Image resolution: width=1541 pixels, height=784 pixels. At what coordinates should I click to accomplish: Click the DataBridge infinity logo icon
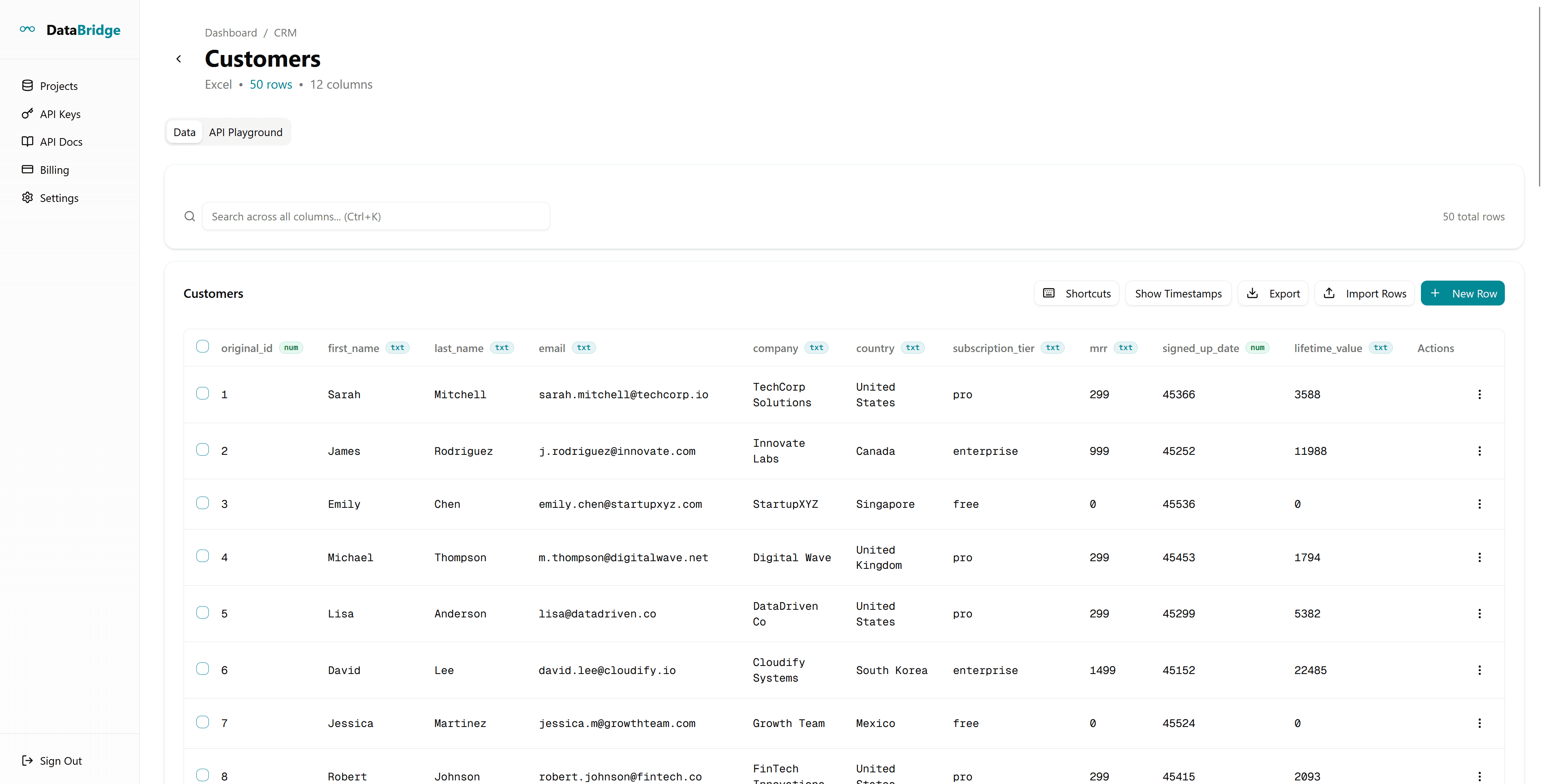(28, 29)
